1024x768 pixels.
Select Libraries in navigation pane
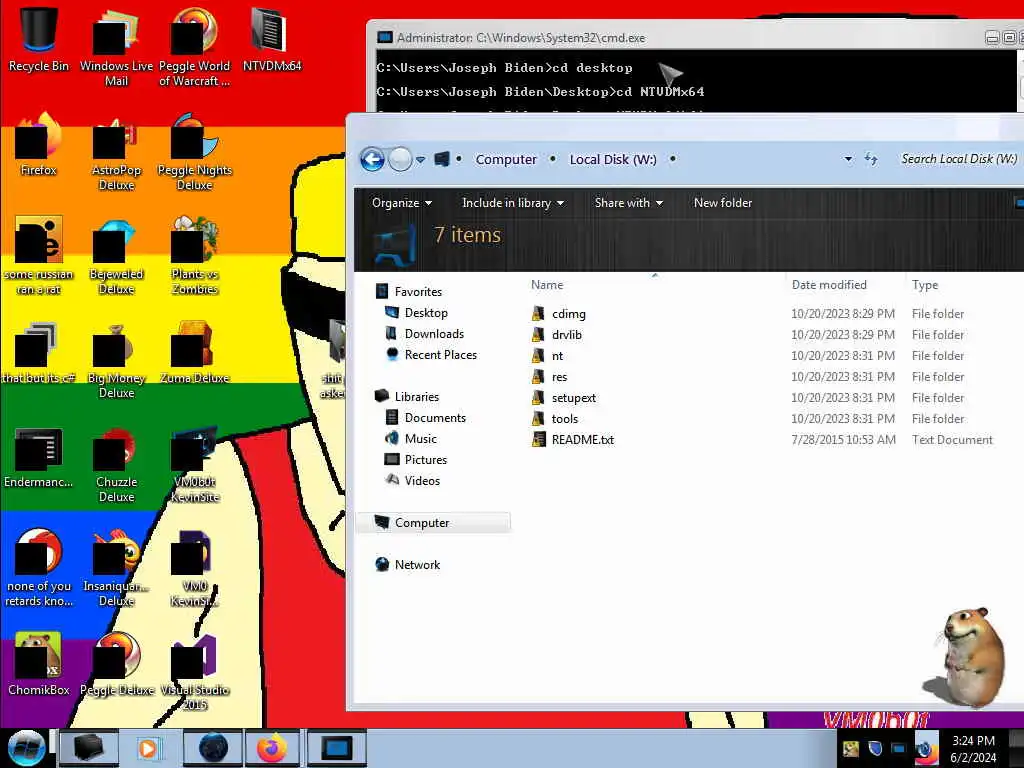[408, 396]
